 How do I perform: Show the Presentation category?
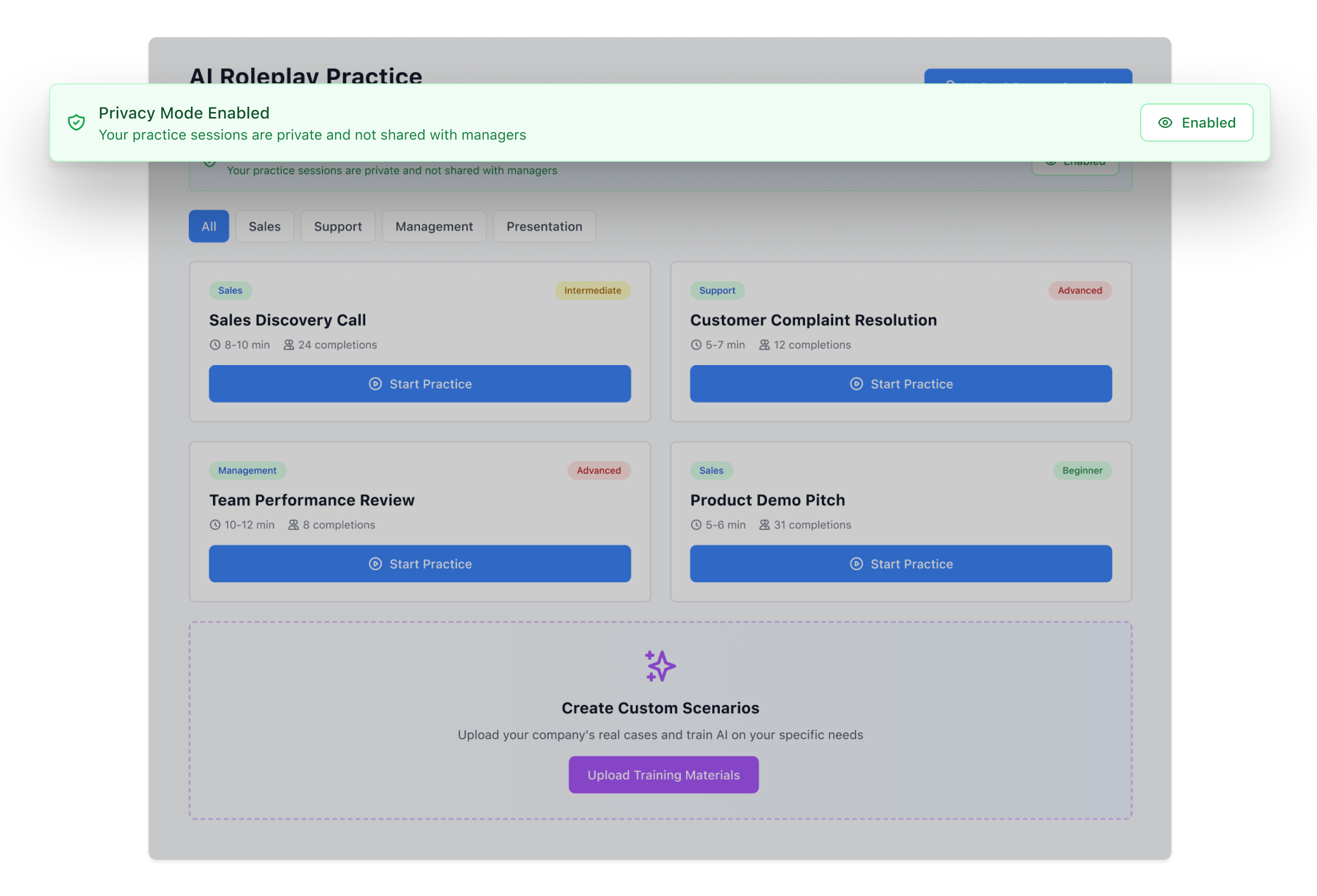point(543,226)
